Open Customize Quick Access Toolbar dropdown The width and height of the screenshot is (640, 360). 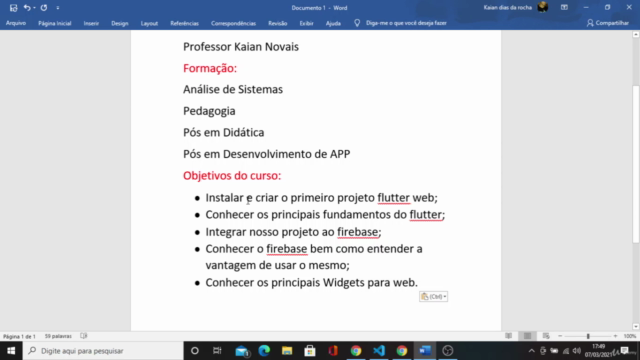(58, 8)
